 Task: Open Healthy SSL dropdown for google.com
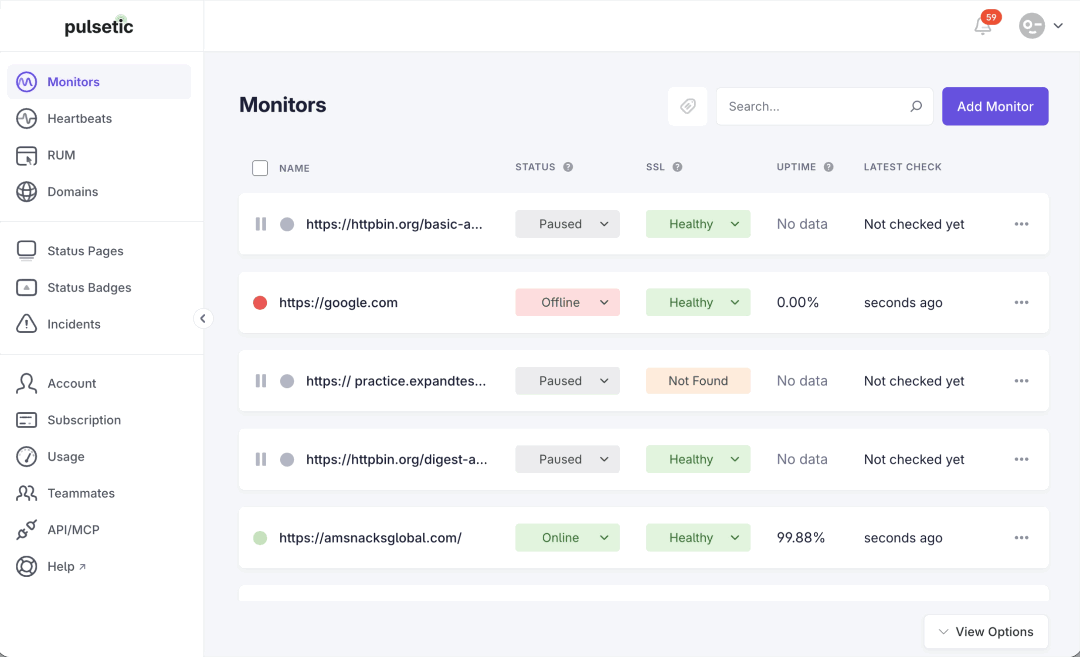(698, 302)
